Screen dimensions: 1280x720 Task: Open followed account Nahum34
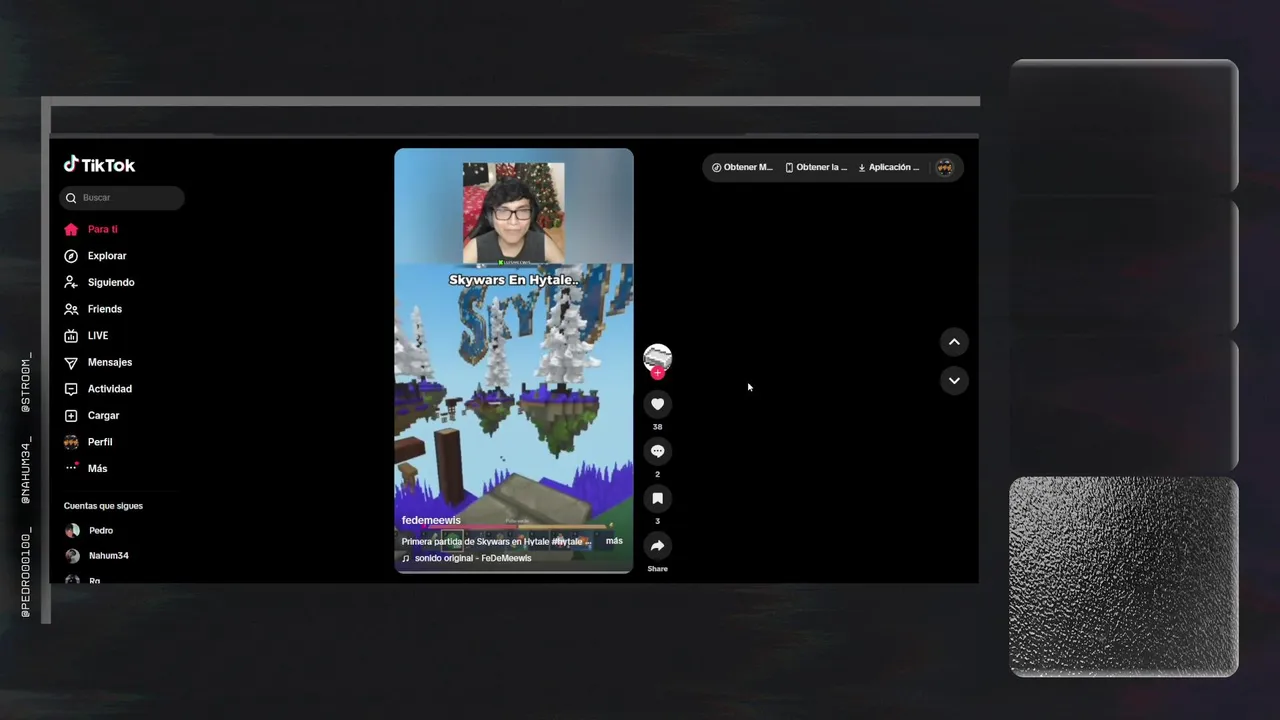108,556
